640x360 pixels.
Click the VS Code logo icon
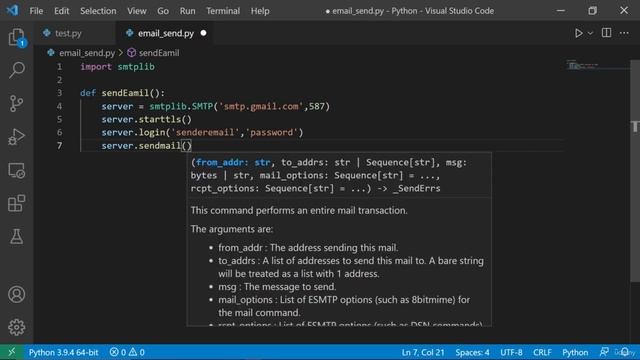(12, 10)
